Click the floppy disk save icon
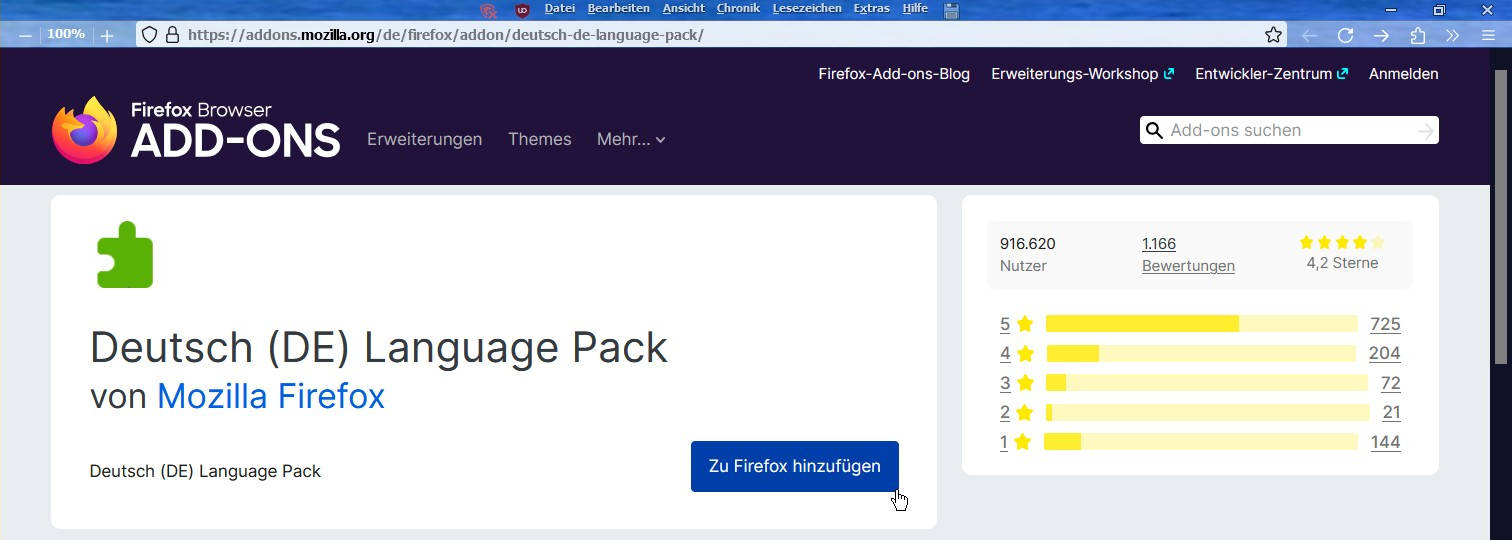Screen dimensions: 1512x540 click(x=951, y=10)
